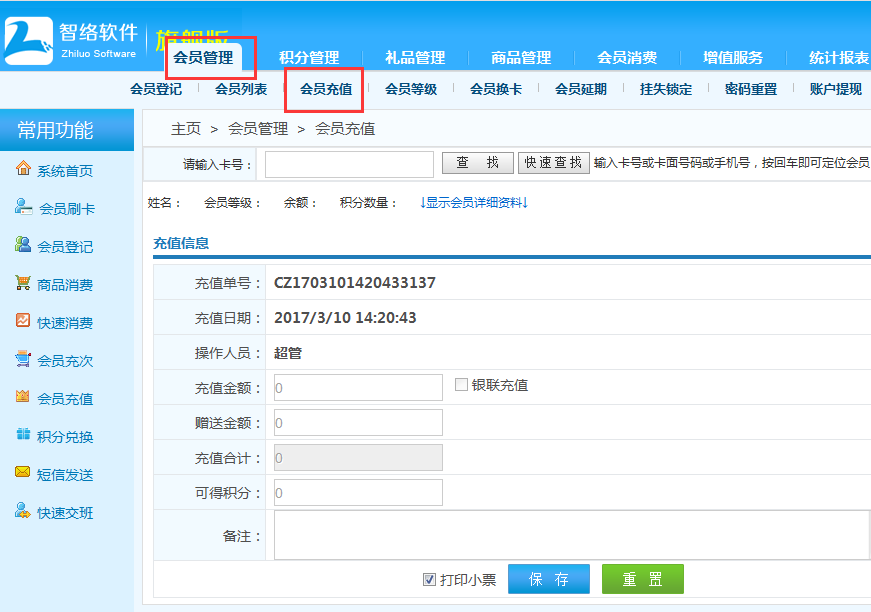Expand 显示会员详细资料 member details
The image size is (871, 612).
pos(473,203)
